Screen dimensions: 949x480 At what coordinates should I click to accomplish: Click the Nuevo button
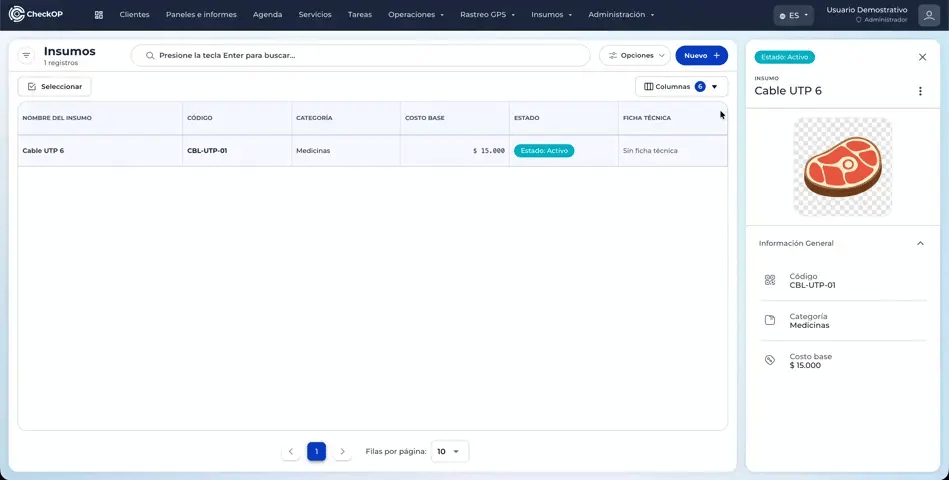click(x=701, y=56)
